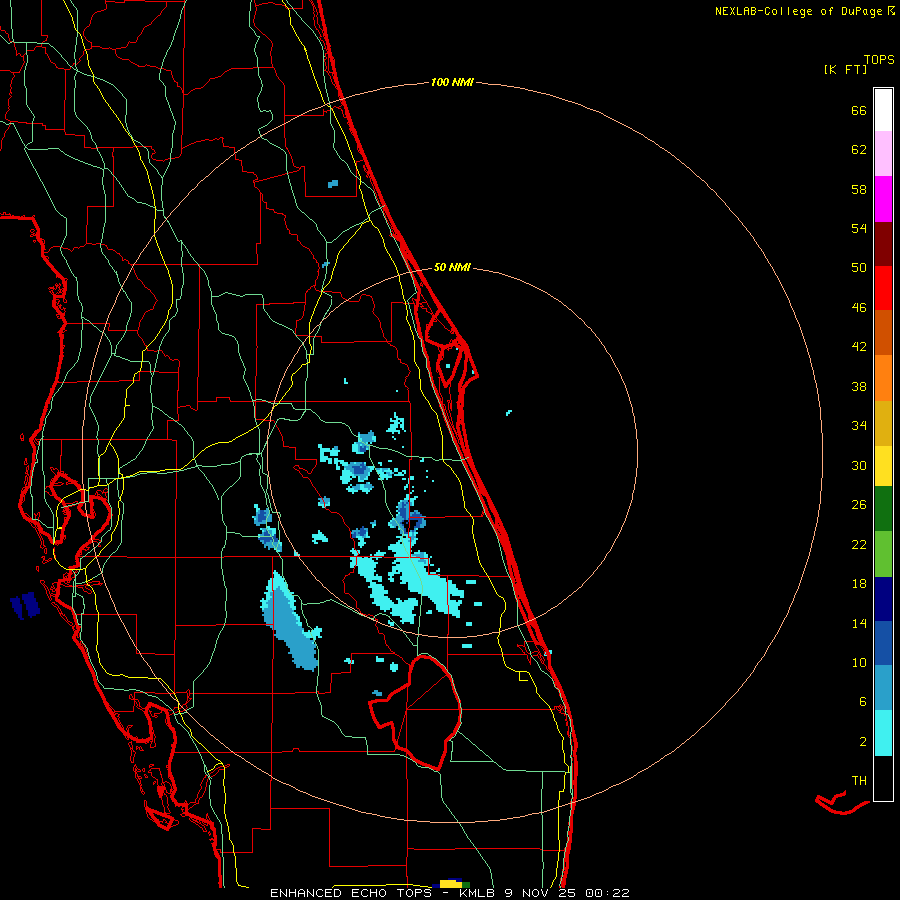Screen dimensions: 900x900
Task: Click the bright red 46-50 K FT legend swatch
Action: [x=883, y=288]
